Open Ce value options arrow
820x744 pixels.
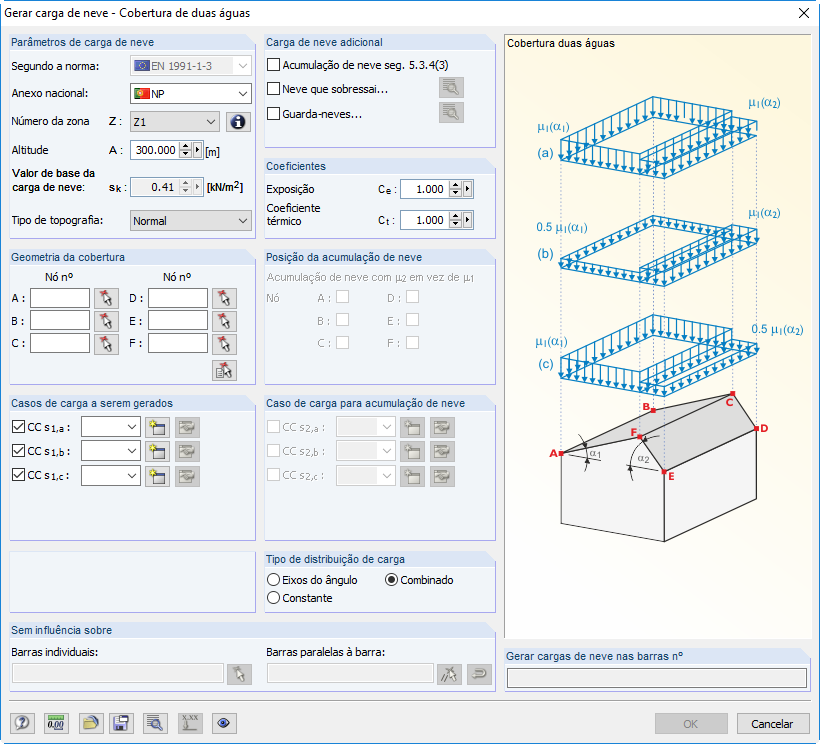pyautogui.click(x=468, y=189)
